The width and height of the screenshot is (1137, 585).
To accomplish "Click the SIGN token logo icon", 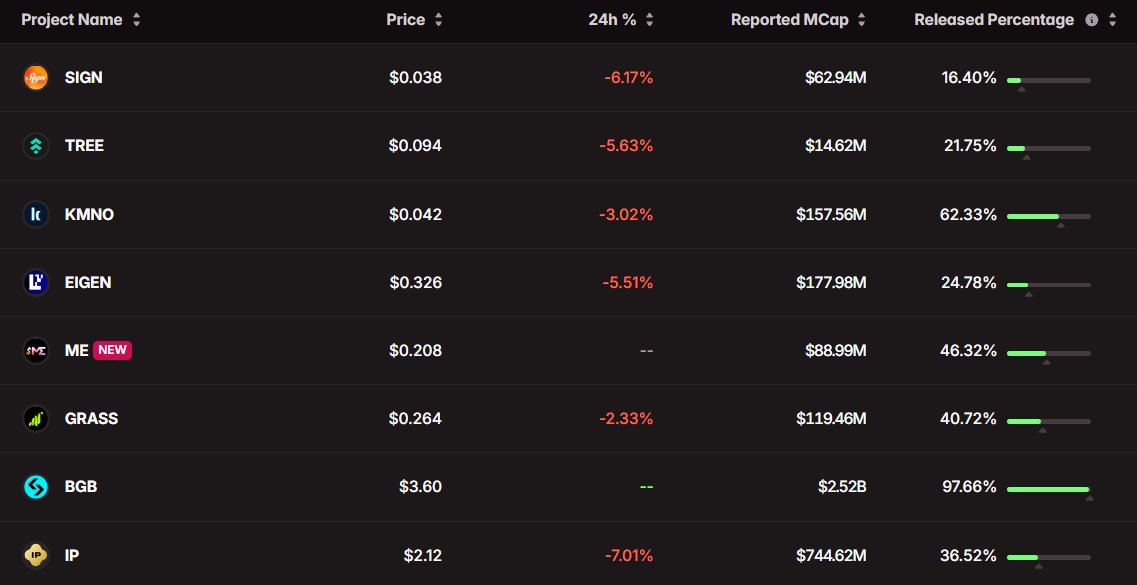I will tap(36, 77).
